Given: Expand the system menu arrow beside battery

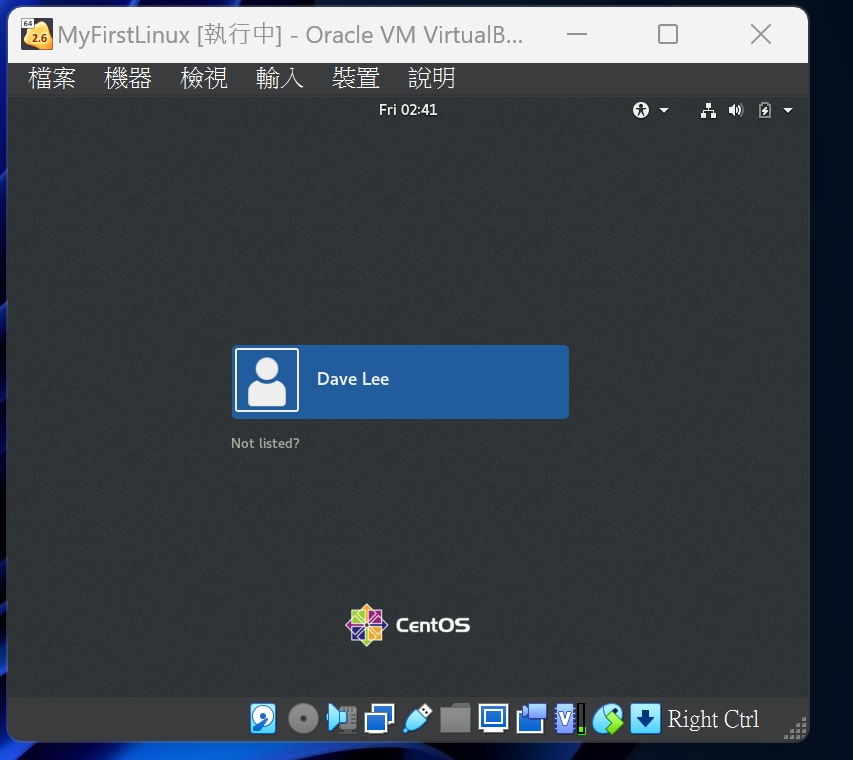Looking at the screenshot, I should tap(788, 110).
